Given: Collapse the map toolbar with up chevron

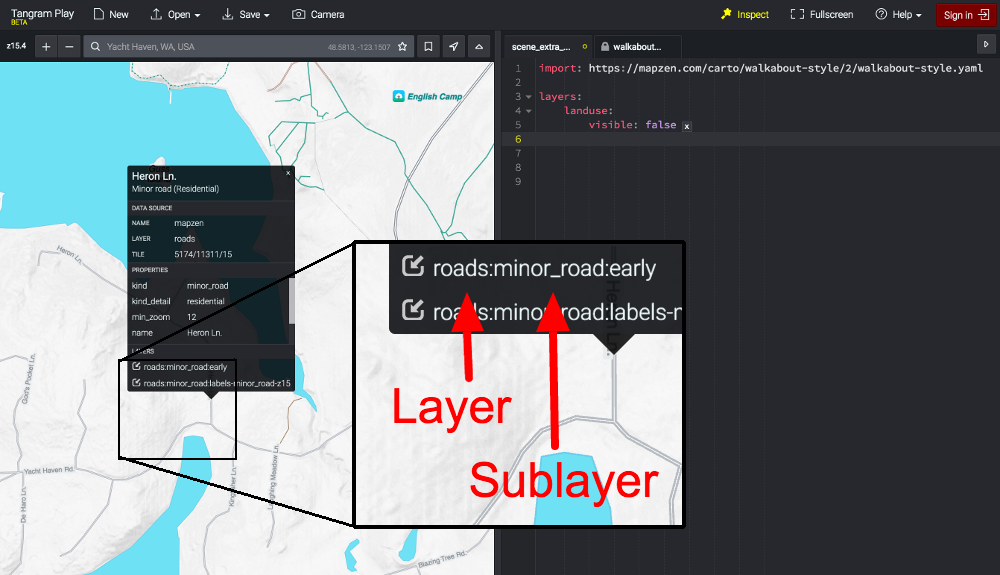Looking at the screenshot, I should 479,47.
